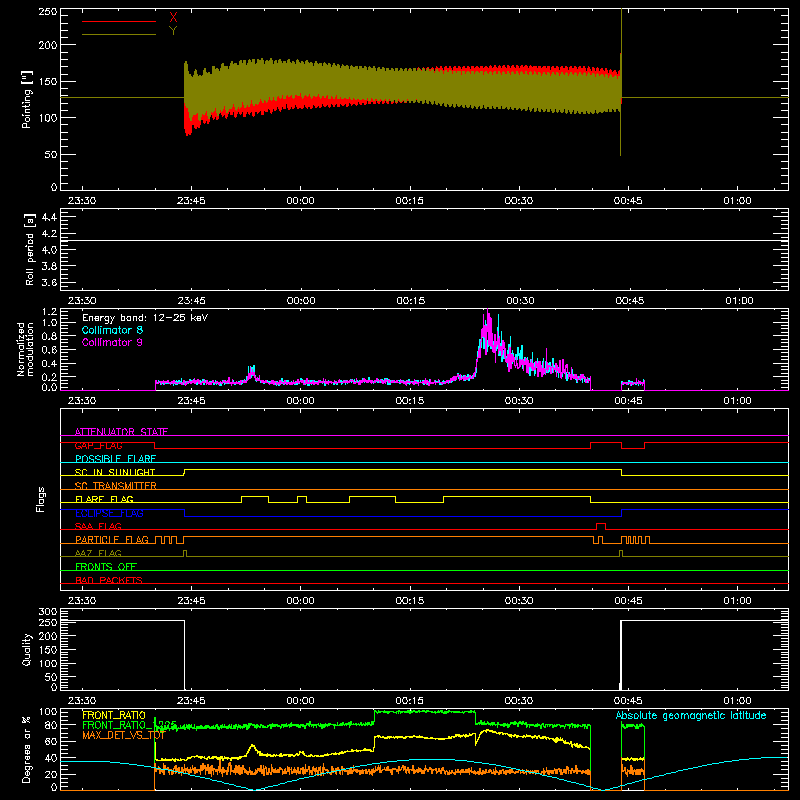Click '23:45' under the Pointing plot
Screen dimensions: 800x800
(191, 201)
